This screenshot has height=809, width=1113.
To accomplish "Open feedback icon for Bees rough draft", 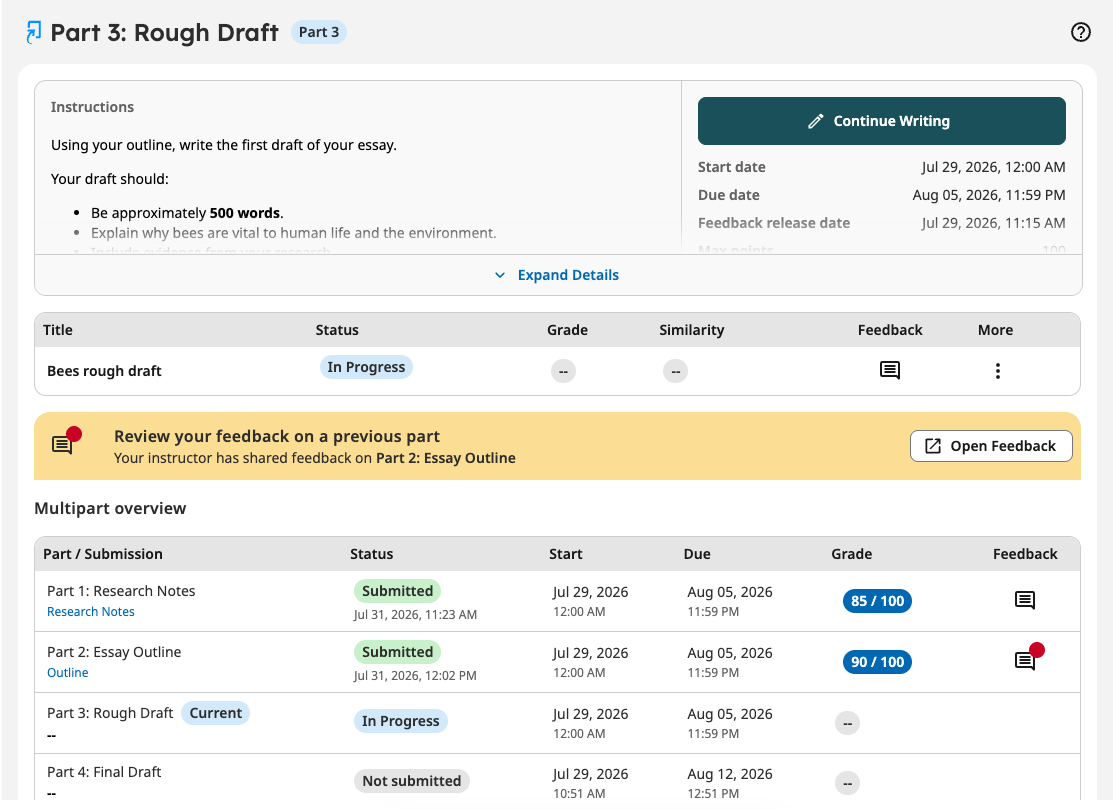I will point(889,370).
